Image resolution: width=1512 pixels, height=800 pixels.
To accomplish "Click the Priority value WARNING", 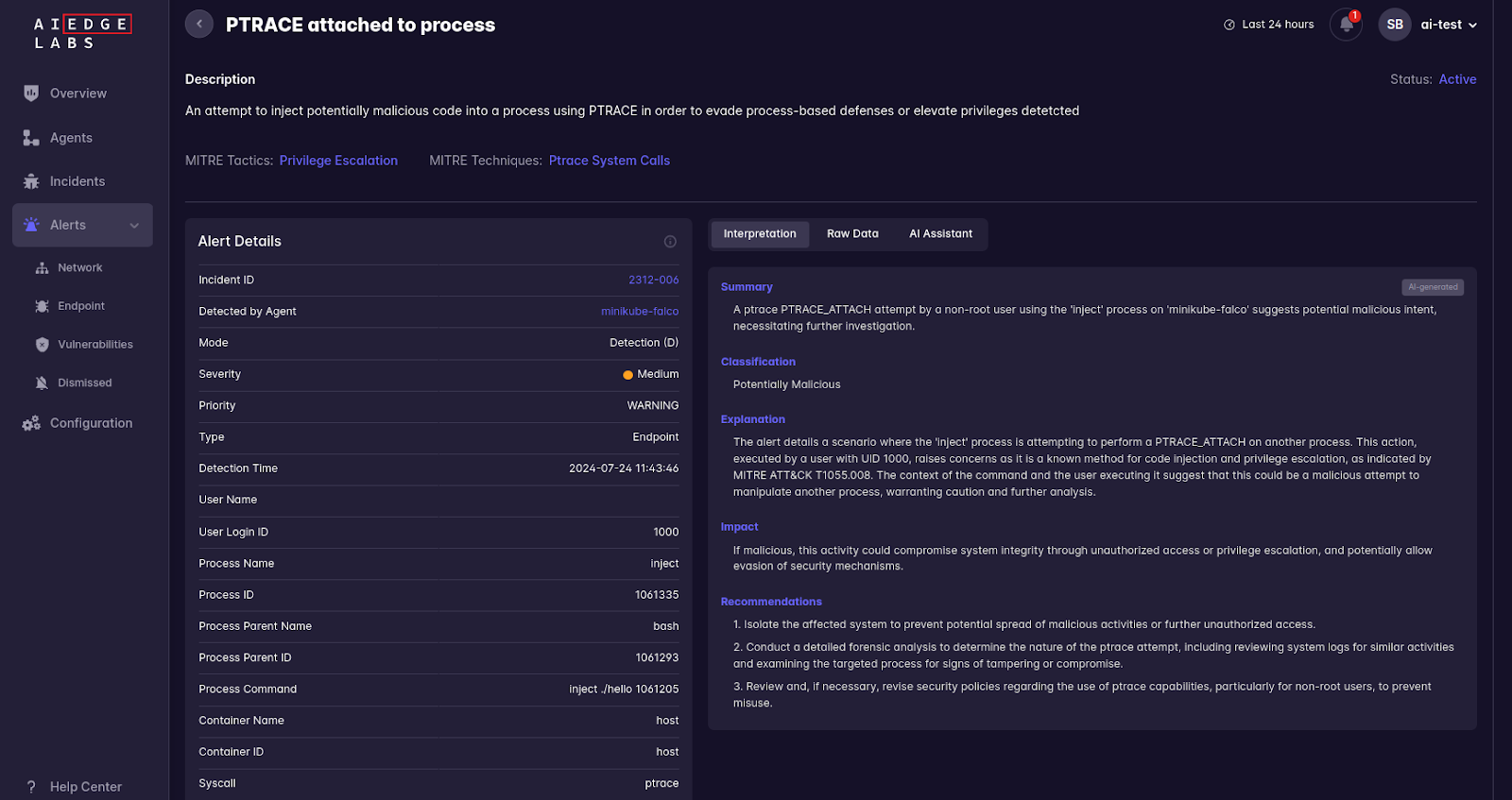I will click(653, 406).
